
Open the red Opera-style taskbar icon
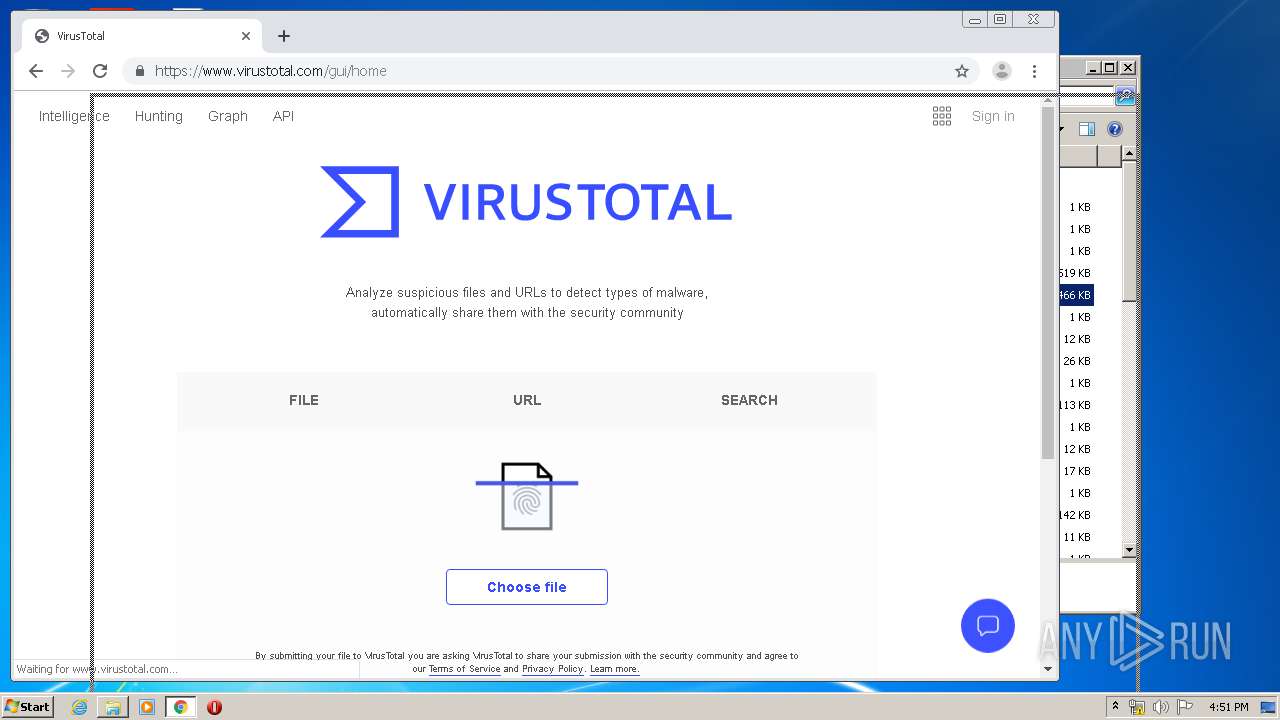[x=214, y=707]
